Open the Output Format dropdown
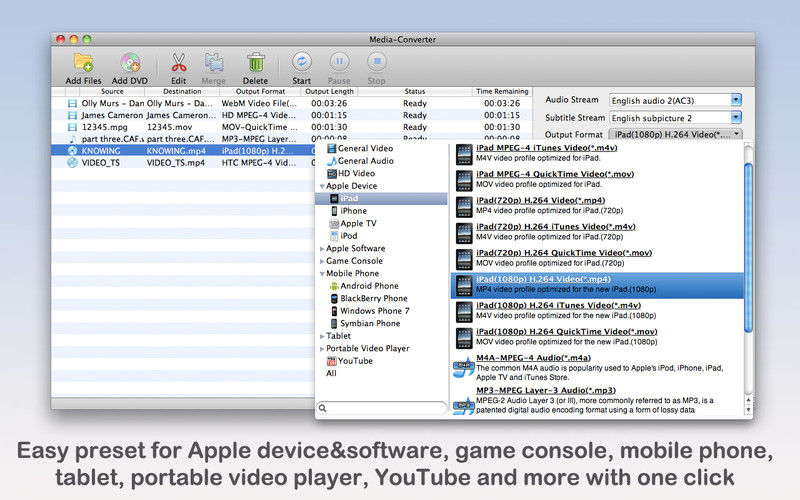This screenshot has height=500, width=800. [x=676, y=135]
